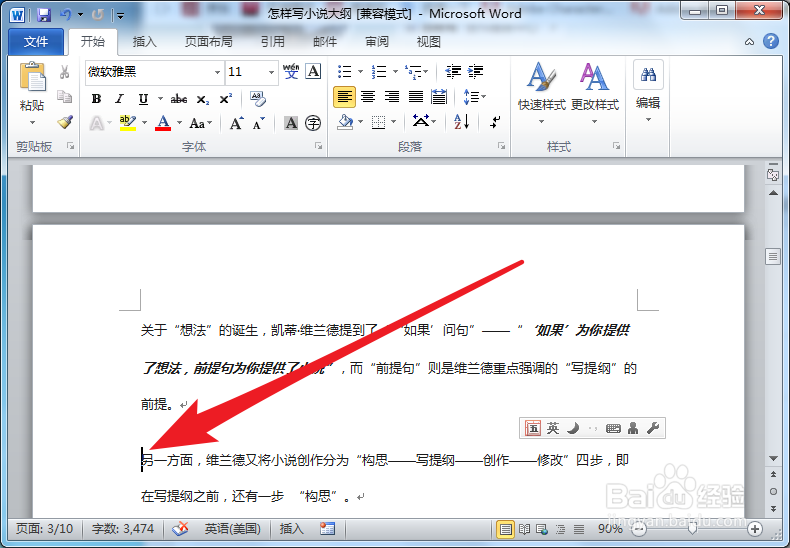Viewport: 790px width, 548px height.
Task: Toggle Superscript formatting
Action: [x=226, y=98]
